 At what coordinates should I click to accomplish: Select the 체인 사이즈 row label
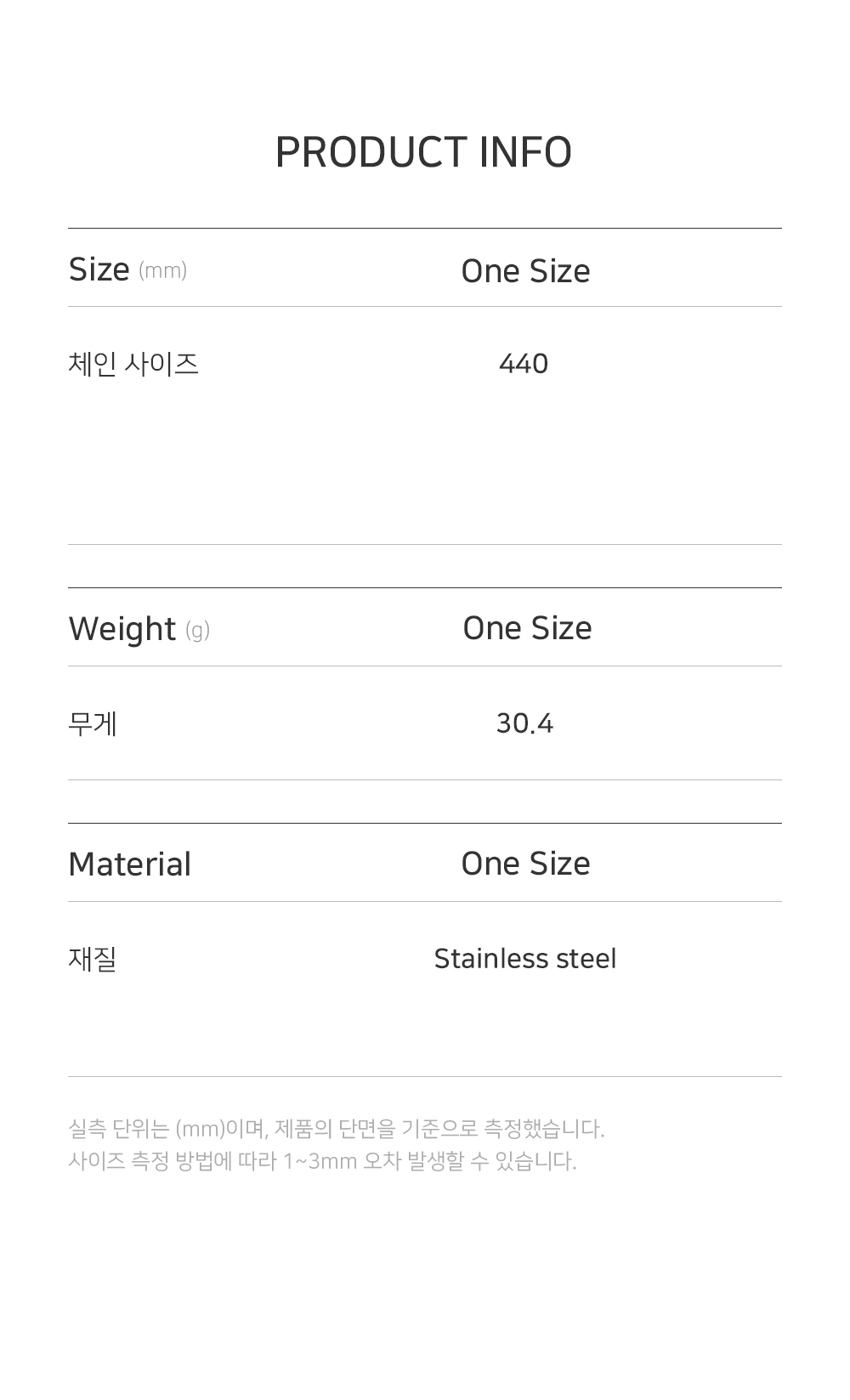point(133,364)
